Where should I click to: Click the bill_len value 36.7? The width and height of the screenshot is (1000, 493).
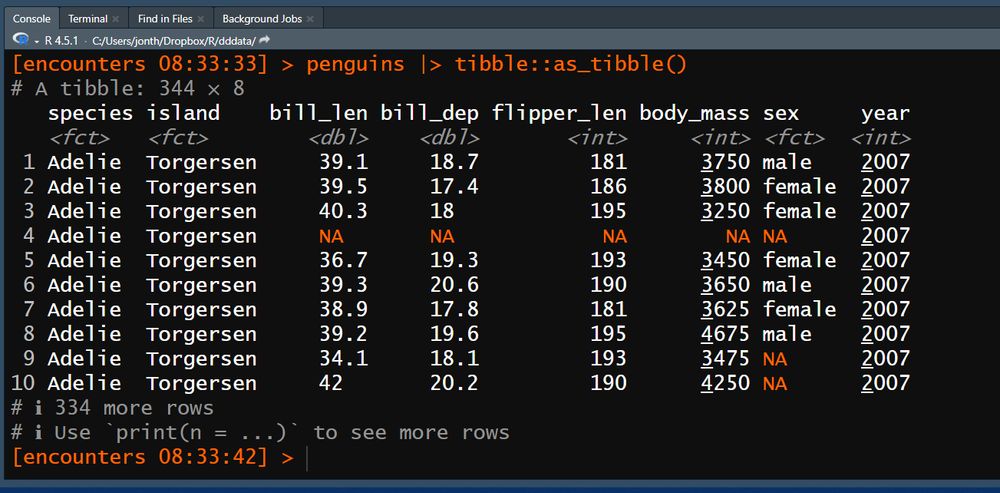343,260
